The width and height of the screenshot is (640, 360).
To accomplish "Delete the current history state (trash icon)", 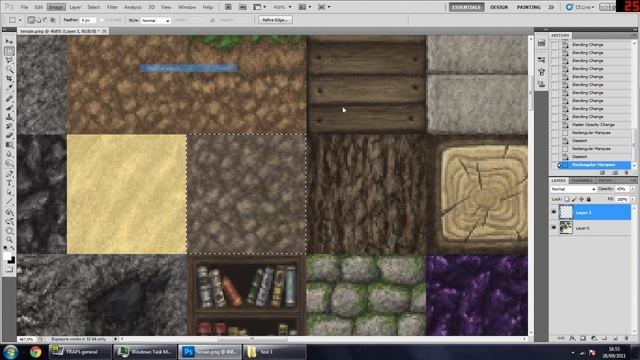I will coord(627,173).
